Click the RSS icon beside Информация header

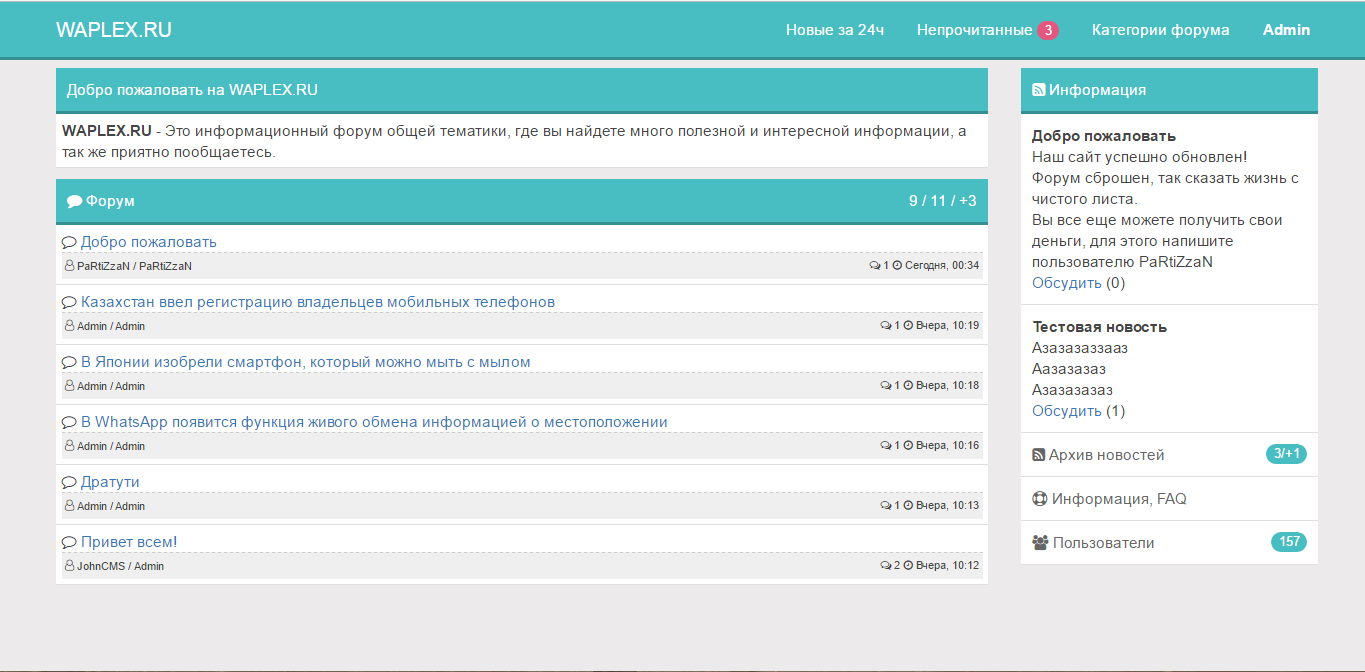coord(1038,90)
